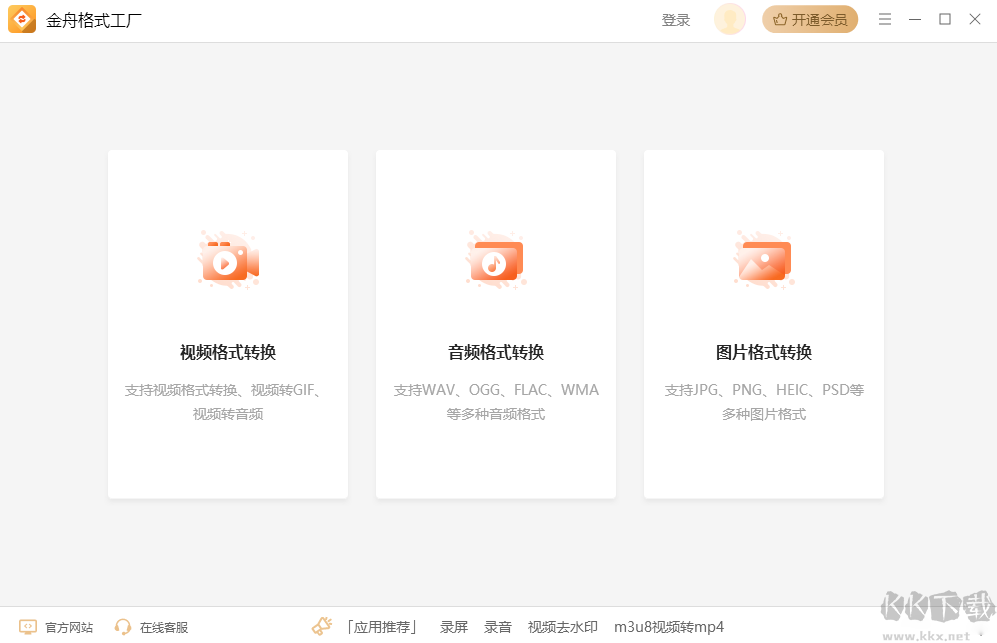Click the 金舟格式工厂 app logo
Viewport: 997px width, 643px height.
point(22,19)
